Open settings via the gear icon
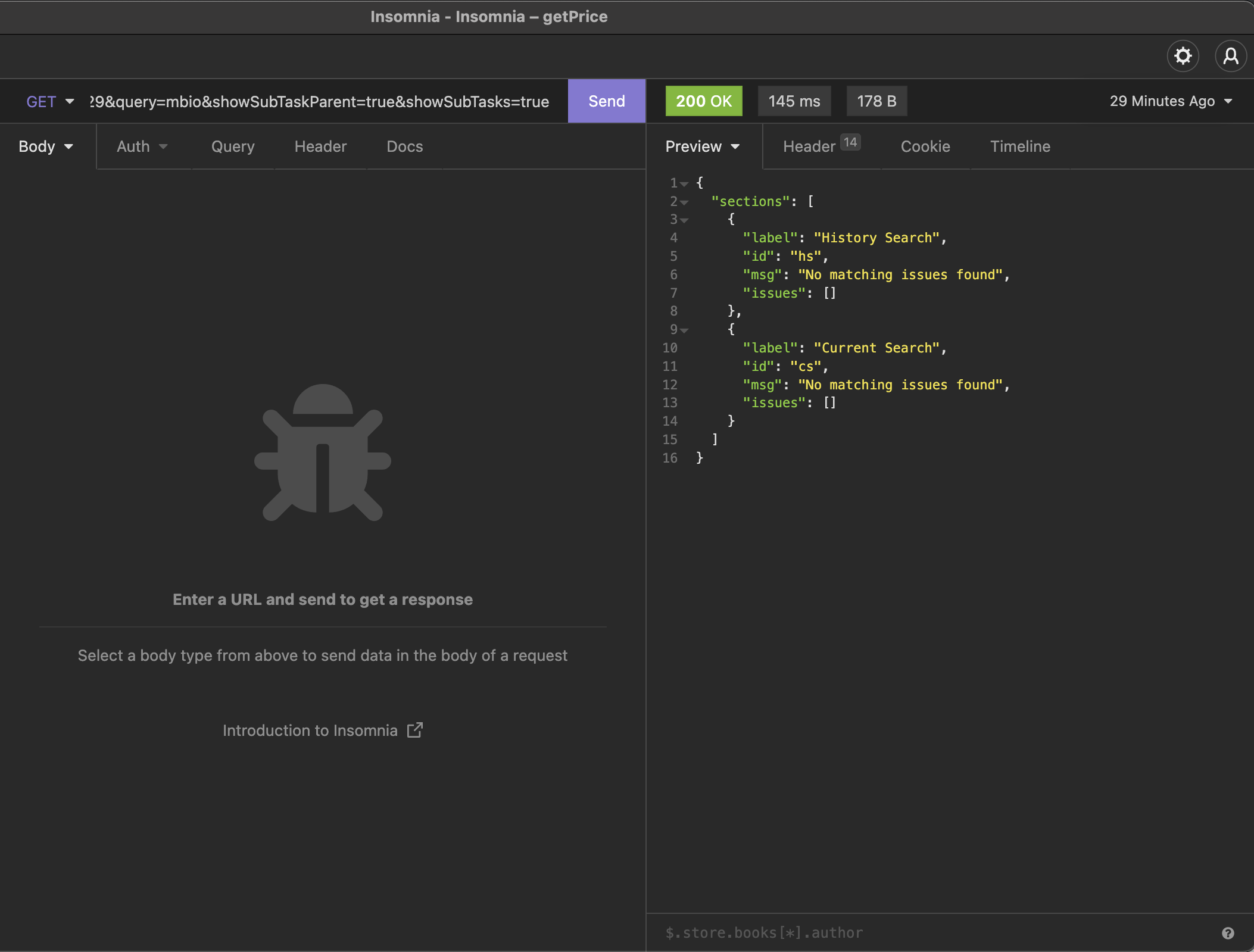 [x=1183, y=56]
